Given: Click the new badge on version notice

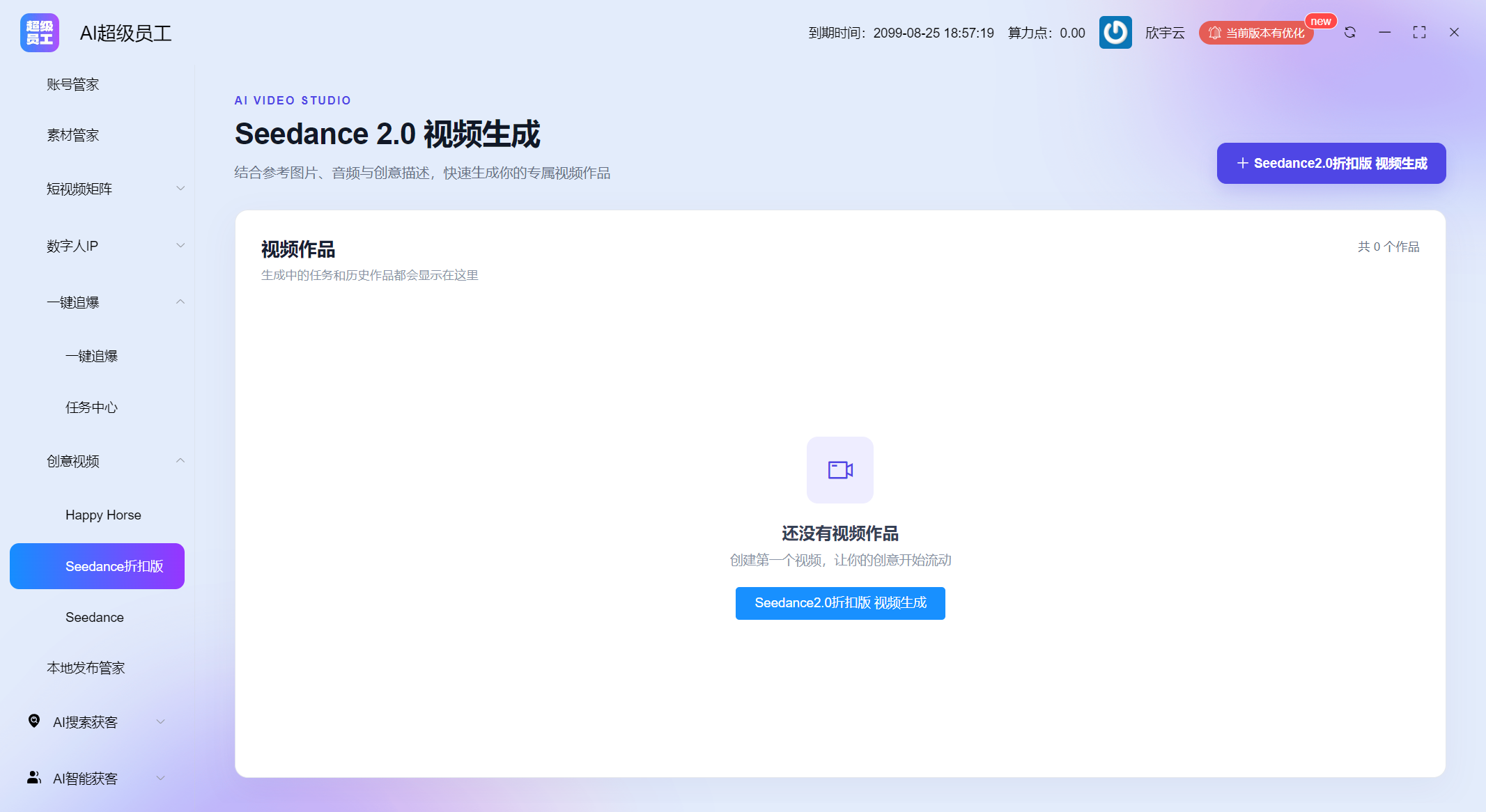Looking at the screenshot, I should [x=1321, y=22].
